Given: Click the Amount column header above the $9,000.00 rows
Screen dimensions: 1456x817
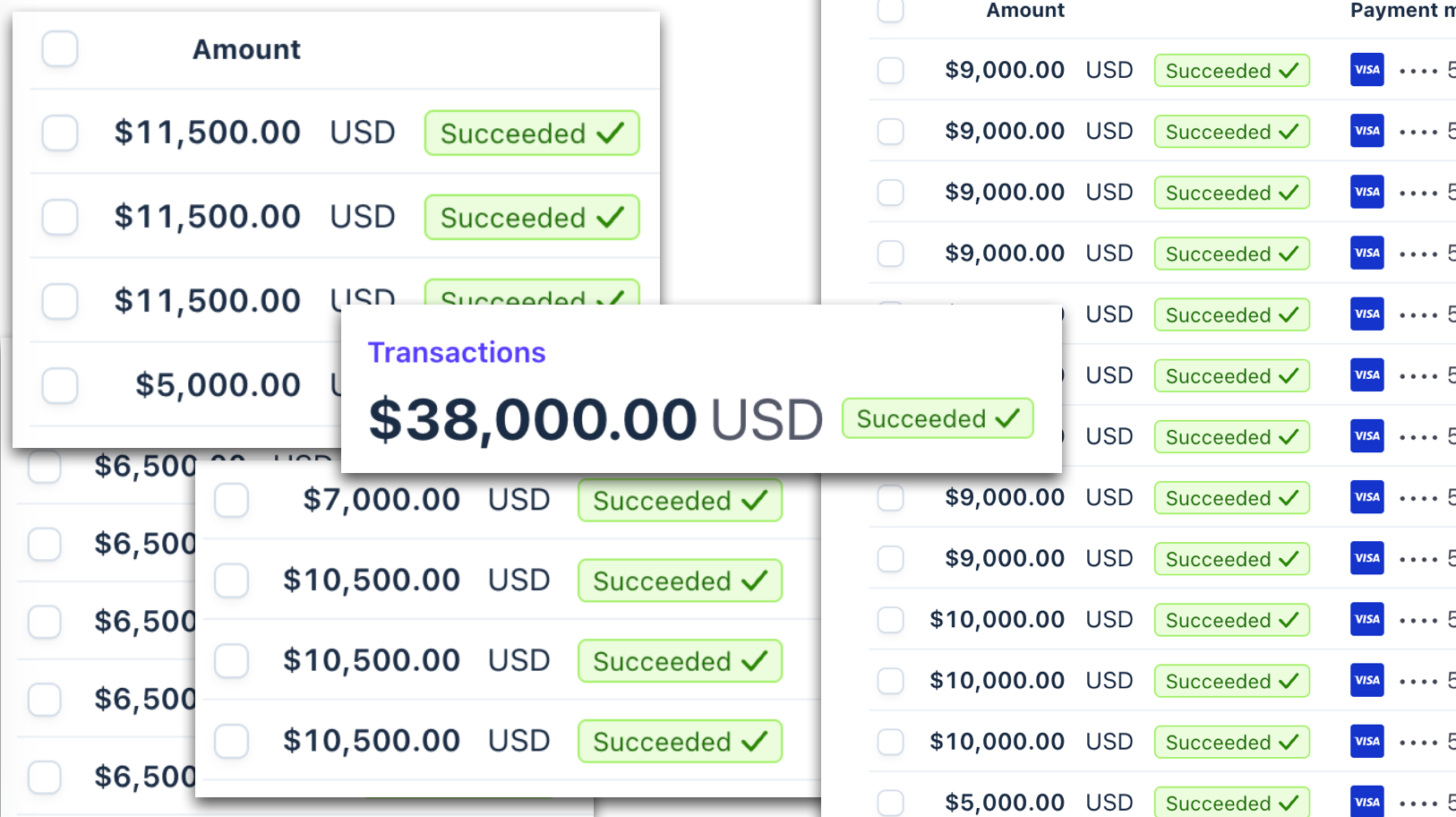Looking at the screenshot, I should point(1025,10).
